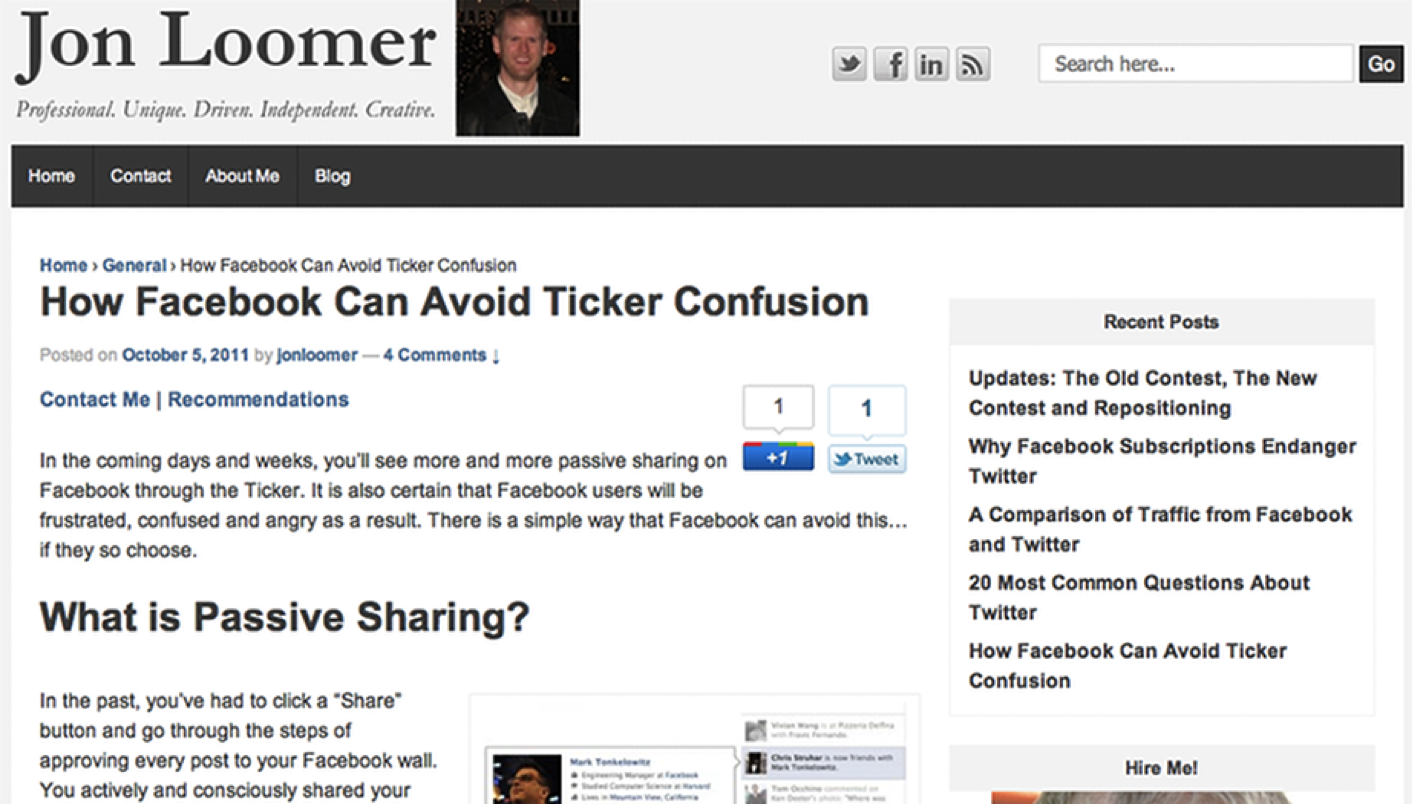Image resolution: width=1413 pixels, height=805 pixels.
Task: Click the Jon Loomer site title
Action: click(x=227, y=47)
